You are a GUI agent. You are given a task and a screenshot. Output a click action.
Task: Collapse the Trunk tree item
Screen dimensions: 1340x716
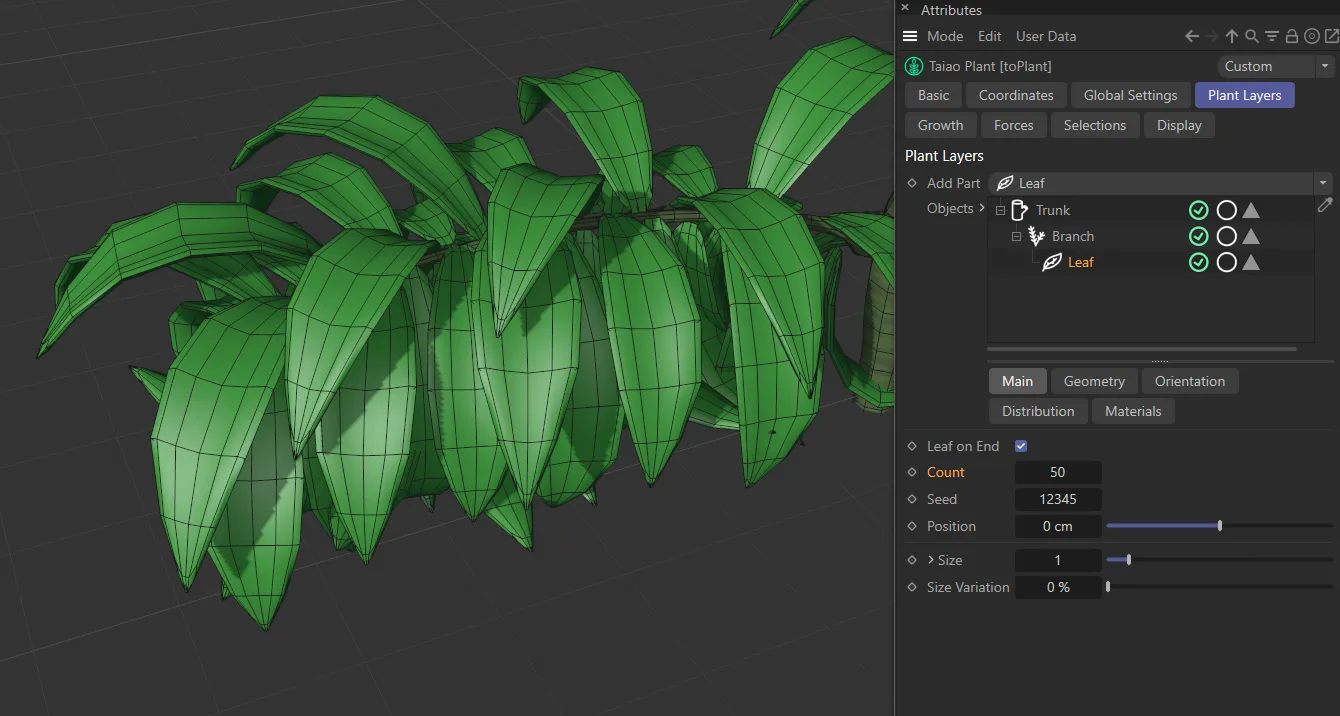click(1000, 210)
